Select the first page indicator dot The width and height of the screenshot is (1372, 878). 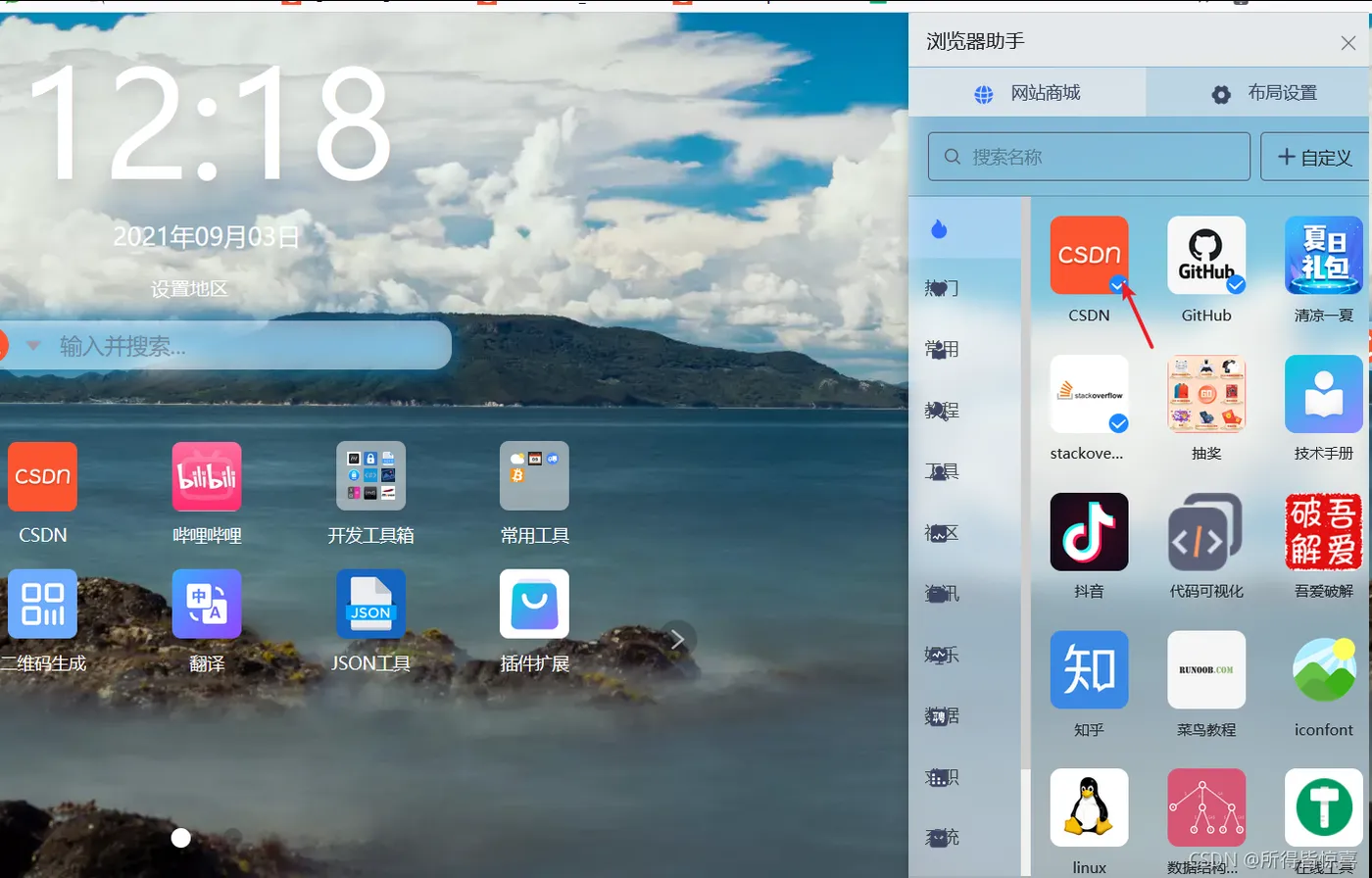pyautogui.click(x=180, y=837)
